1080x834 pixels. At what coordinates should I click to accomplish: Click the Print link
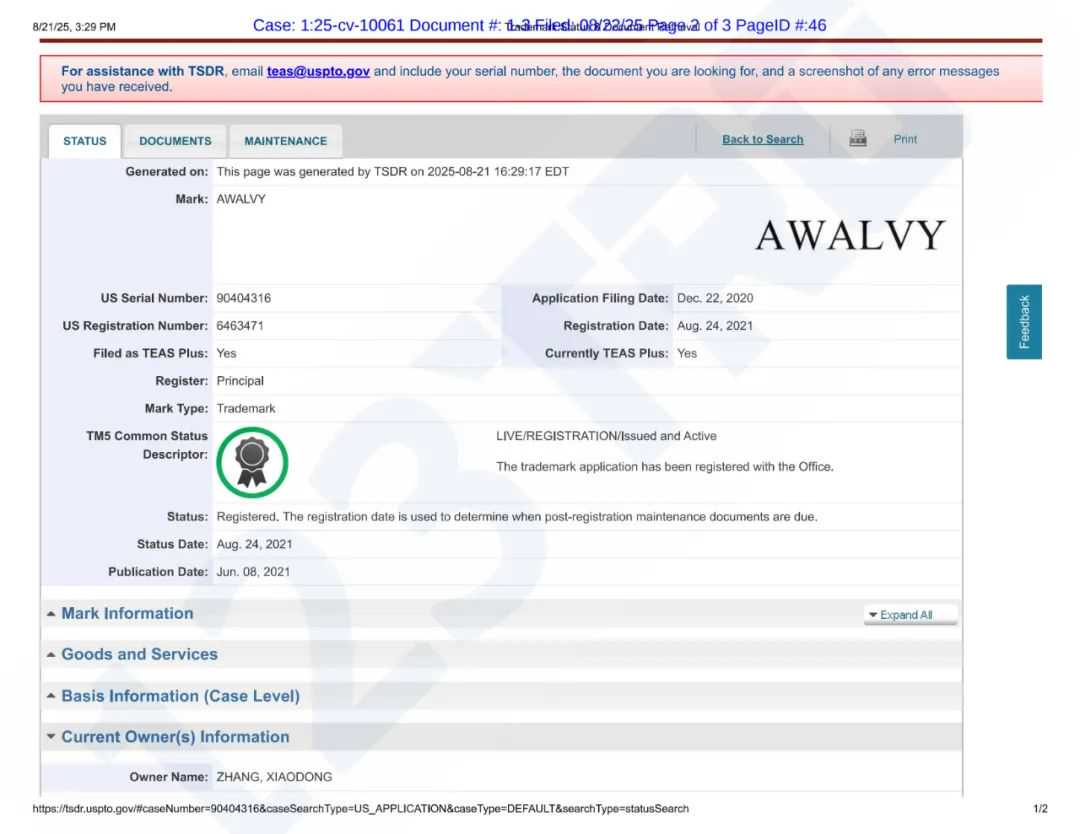905,139
